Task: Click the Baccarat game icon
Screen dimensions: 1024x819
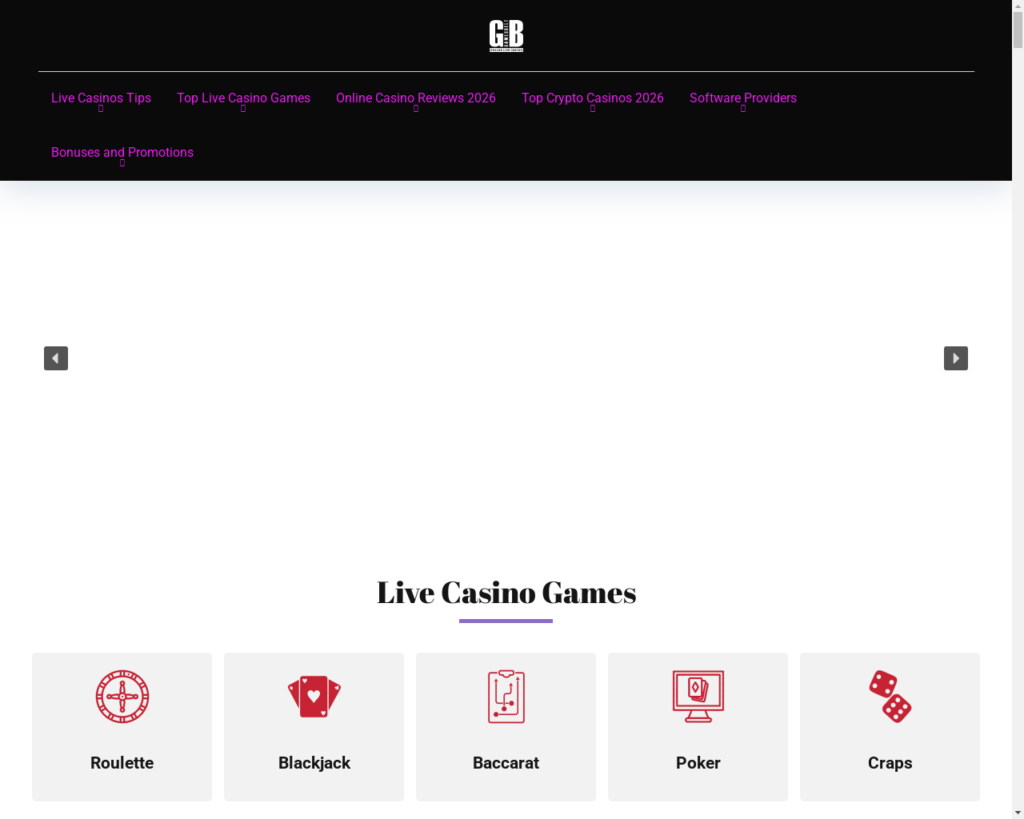Action: [x=506, y=696]
